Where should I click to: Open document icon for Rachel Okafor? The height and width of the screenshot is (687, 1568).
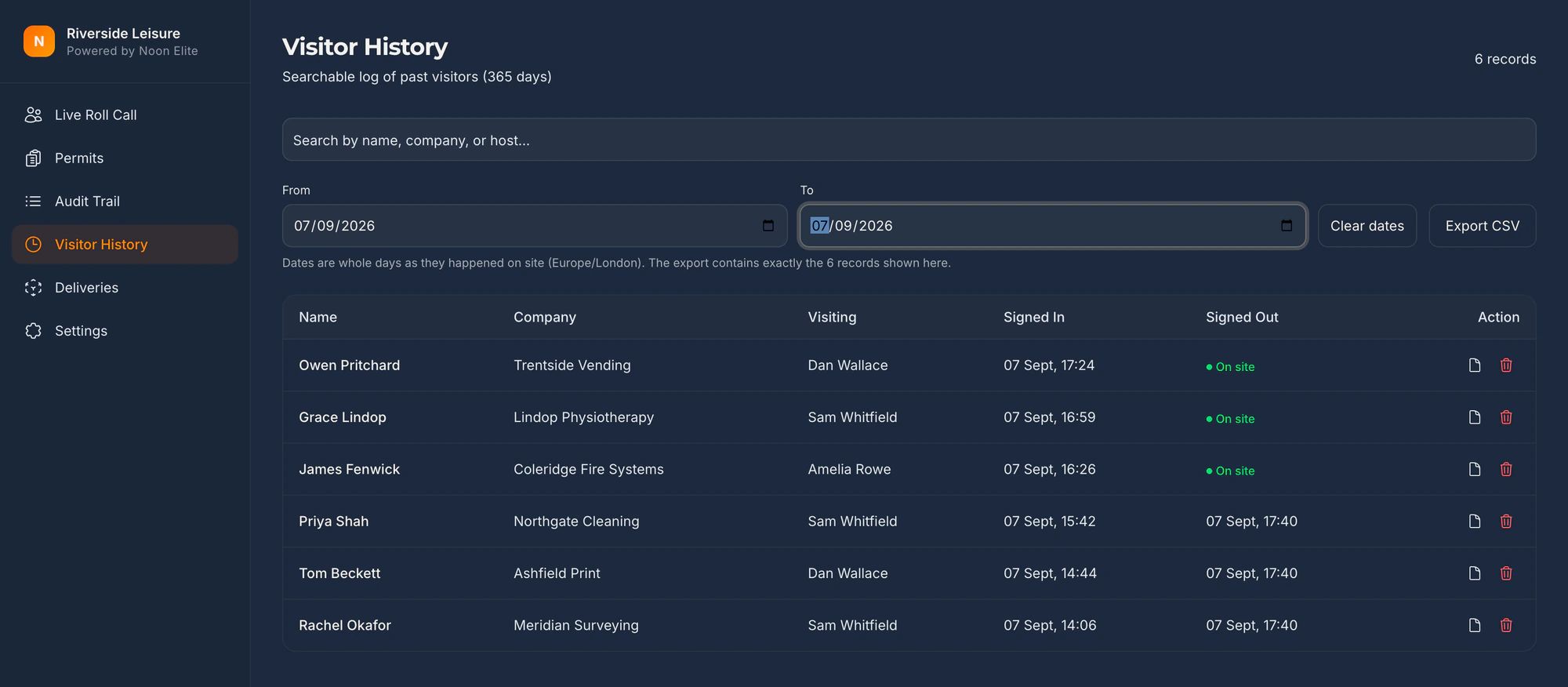point(1475,625)
